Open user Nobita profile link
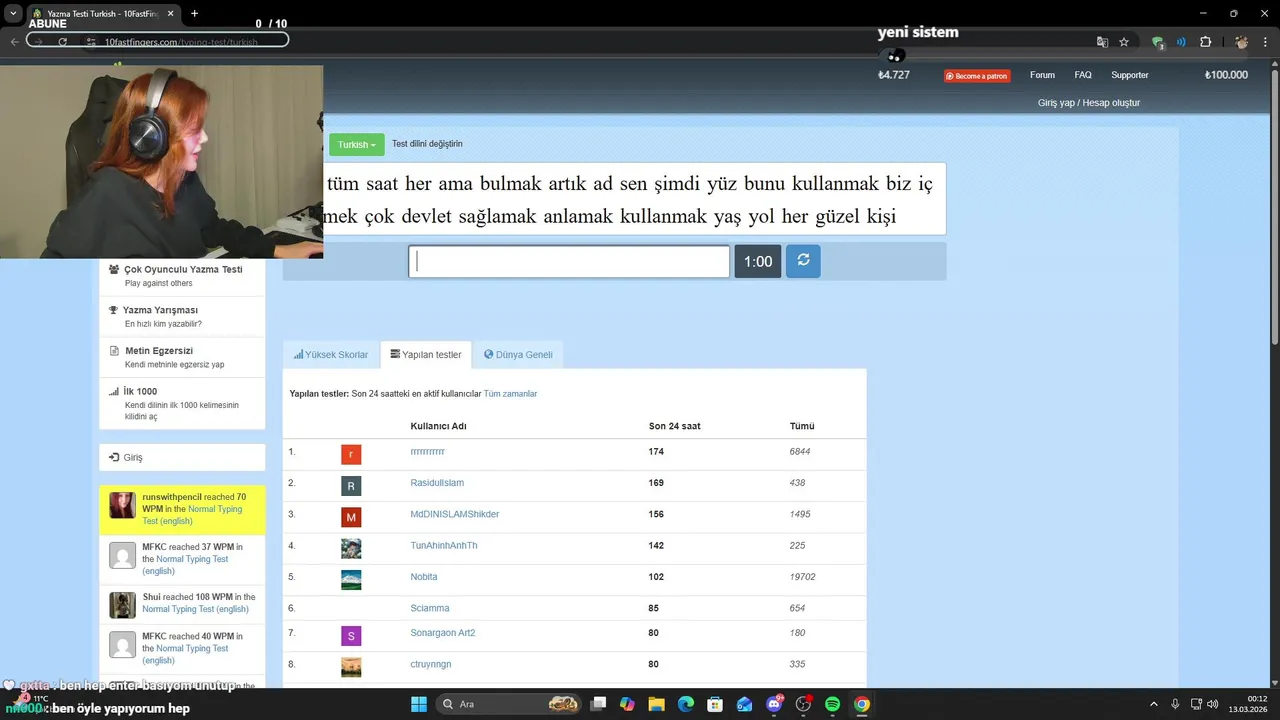Viewport: 1280px width, 720px height. (423, 577)
